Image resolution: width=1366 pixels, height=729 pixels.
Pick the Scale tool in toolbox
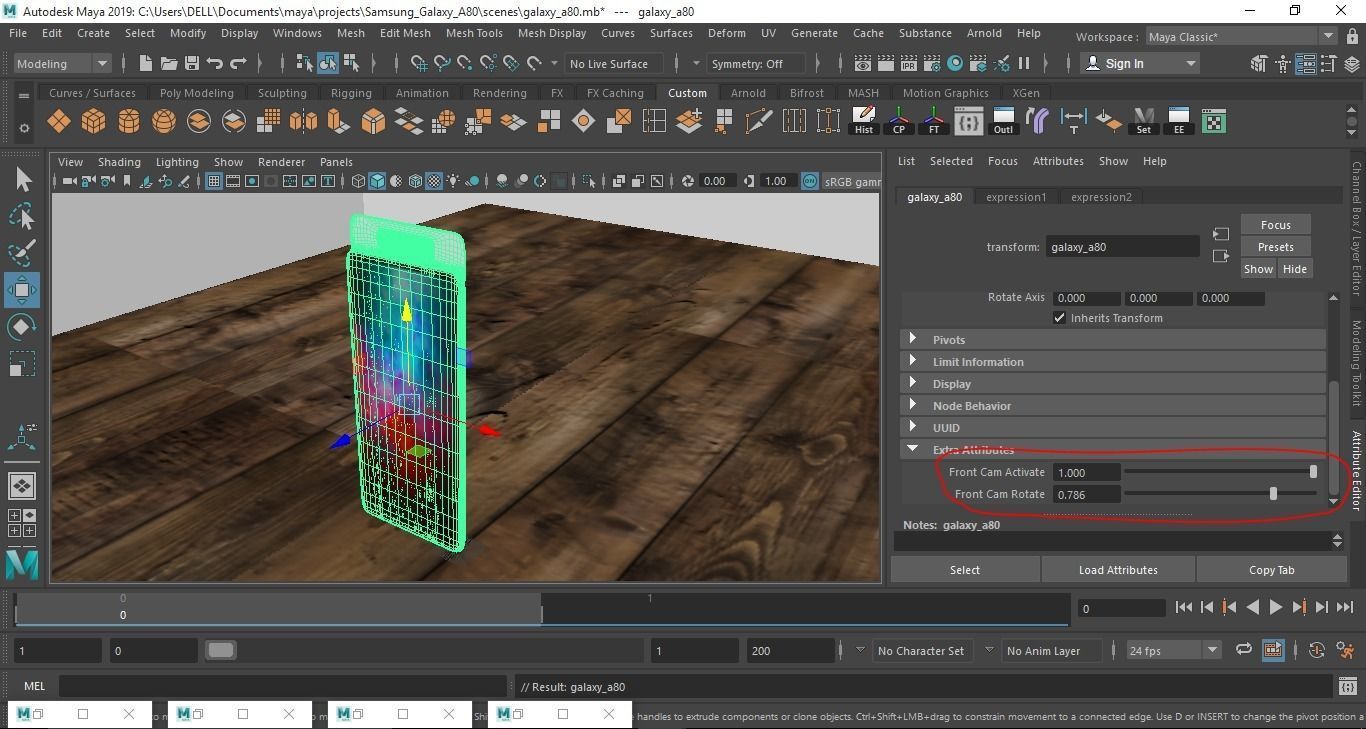pos(22,363)
